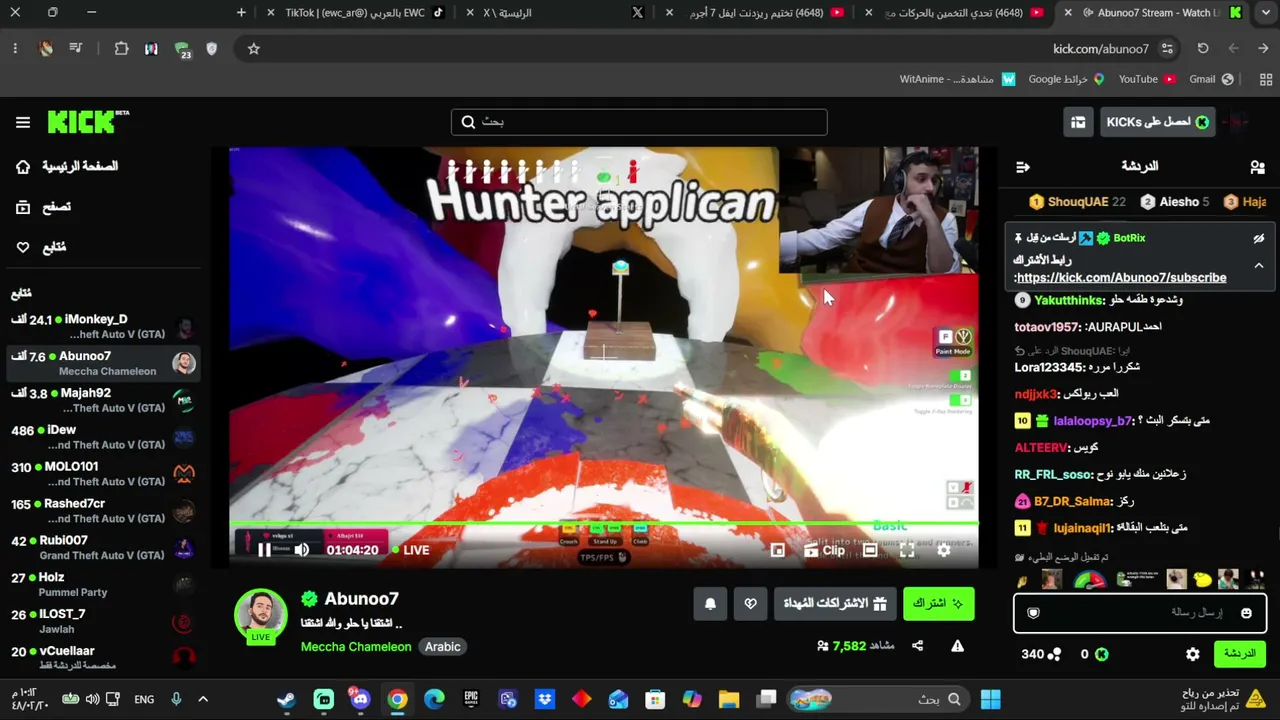Open the chat users list icon

pos(1257,167)
